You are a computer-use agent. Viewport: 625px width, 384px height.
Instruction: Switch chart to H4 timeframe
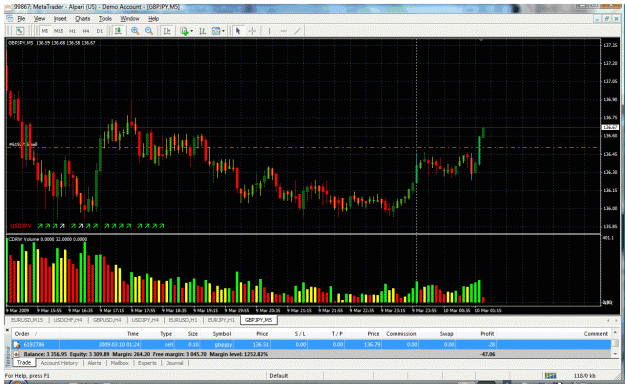click(86, 31)
